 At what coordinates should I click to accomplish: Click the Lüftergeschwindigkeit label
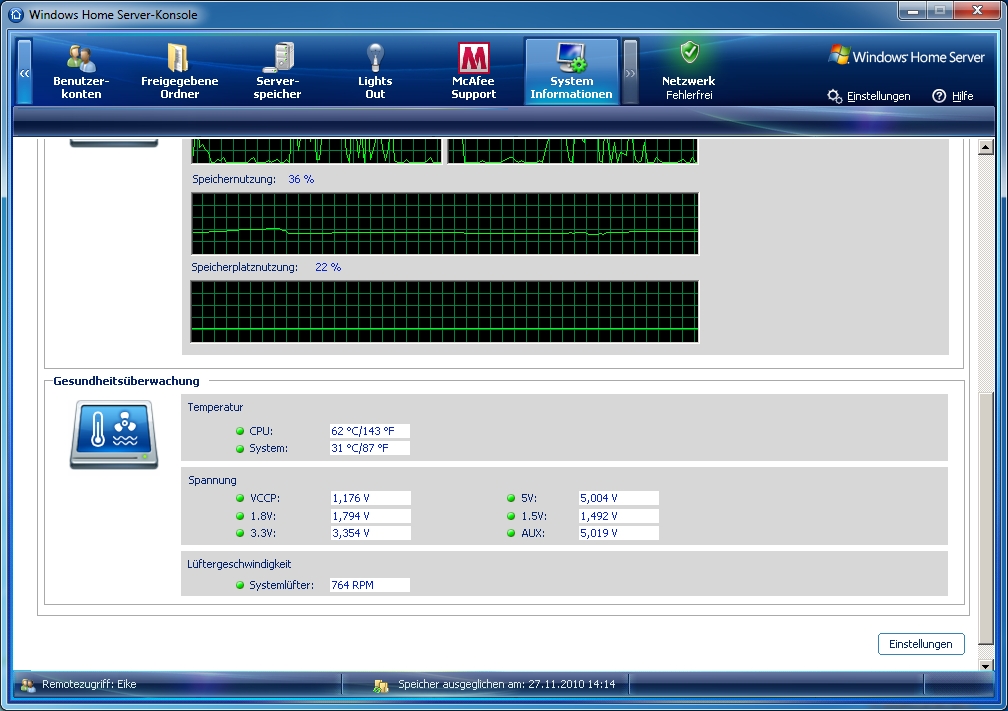(x=239, y=564)
